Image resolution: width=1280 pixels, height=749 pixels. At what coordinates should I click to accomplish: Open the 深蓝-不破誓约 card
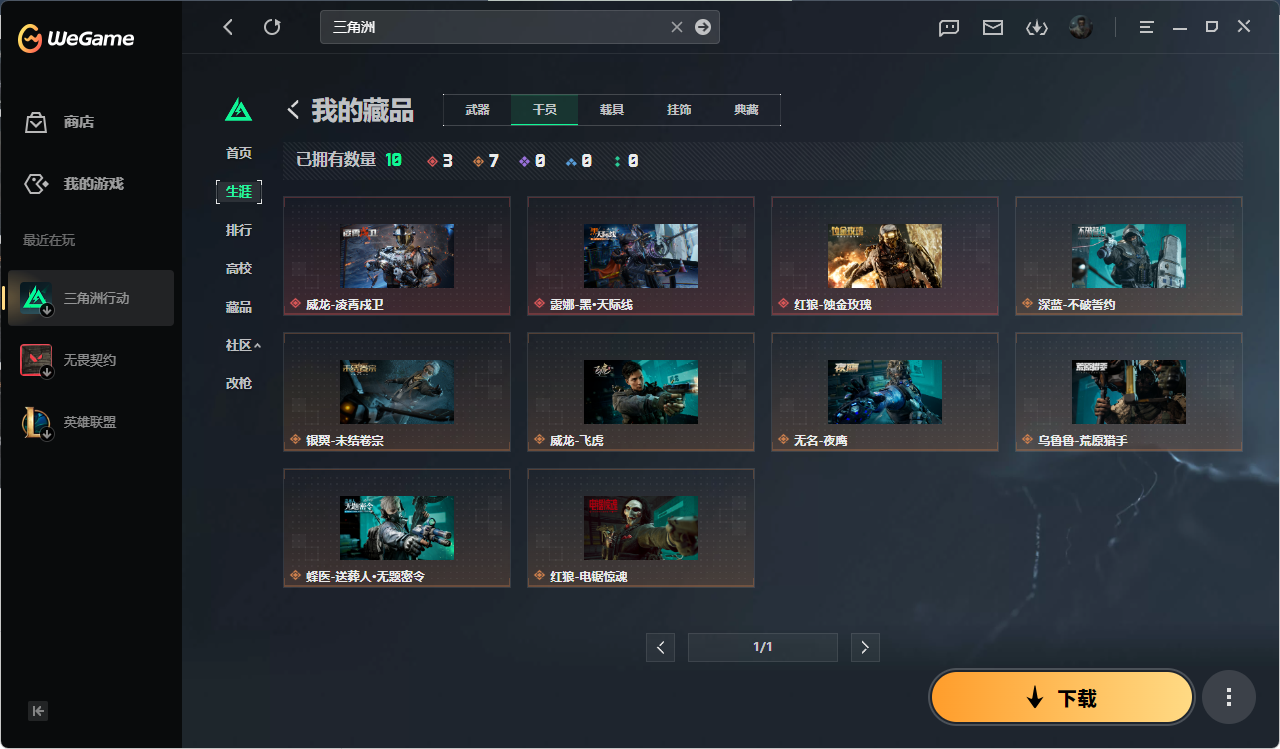tap(1129, 255)
